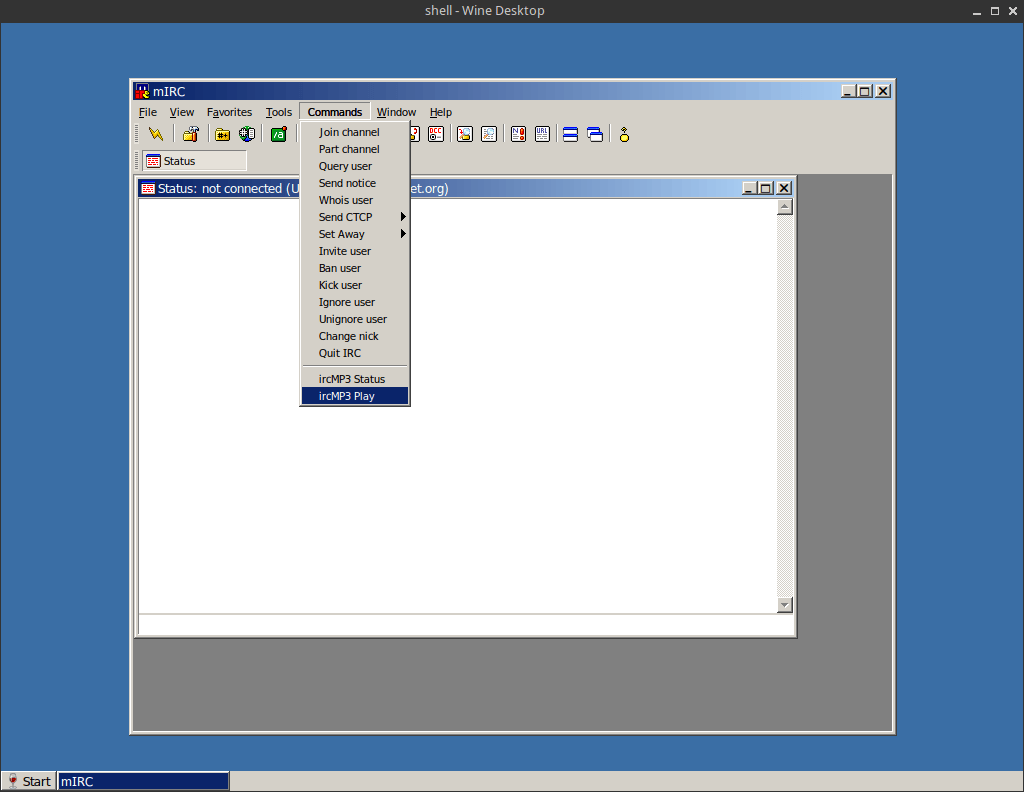Viewport: 1024px width, 792px height.
Task: Select Change nick in the menu
Action: click(x=348, y=336)
